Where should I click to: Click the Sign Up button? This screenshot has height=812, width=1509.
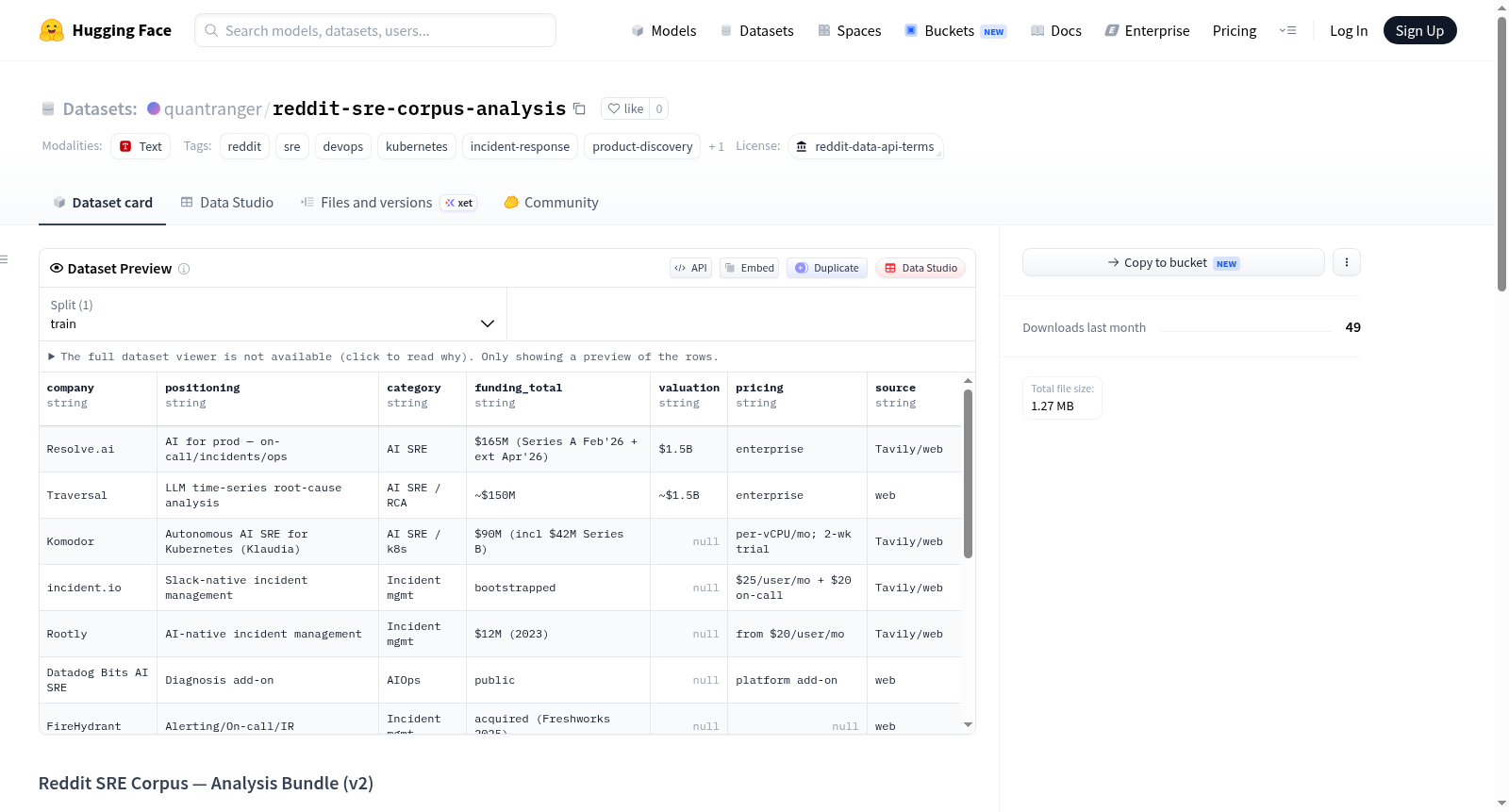point(1419,30)
